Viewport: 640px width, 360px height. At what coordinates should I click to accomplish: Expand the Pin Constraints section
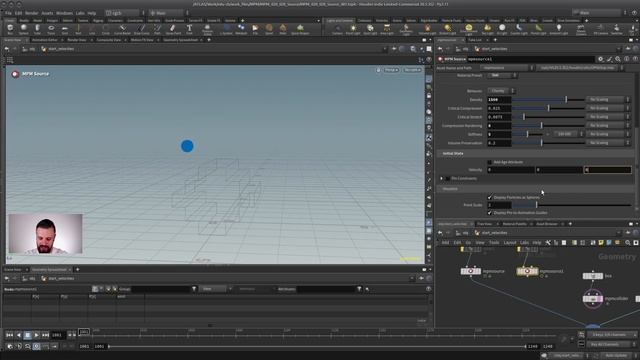[442, 178]
